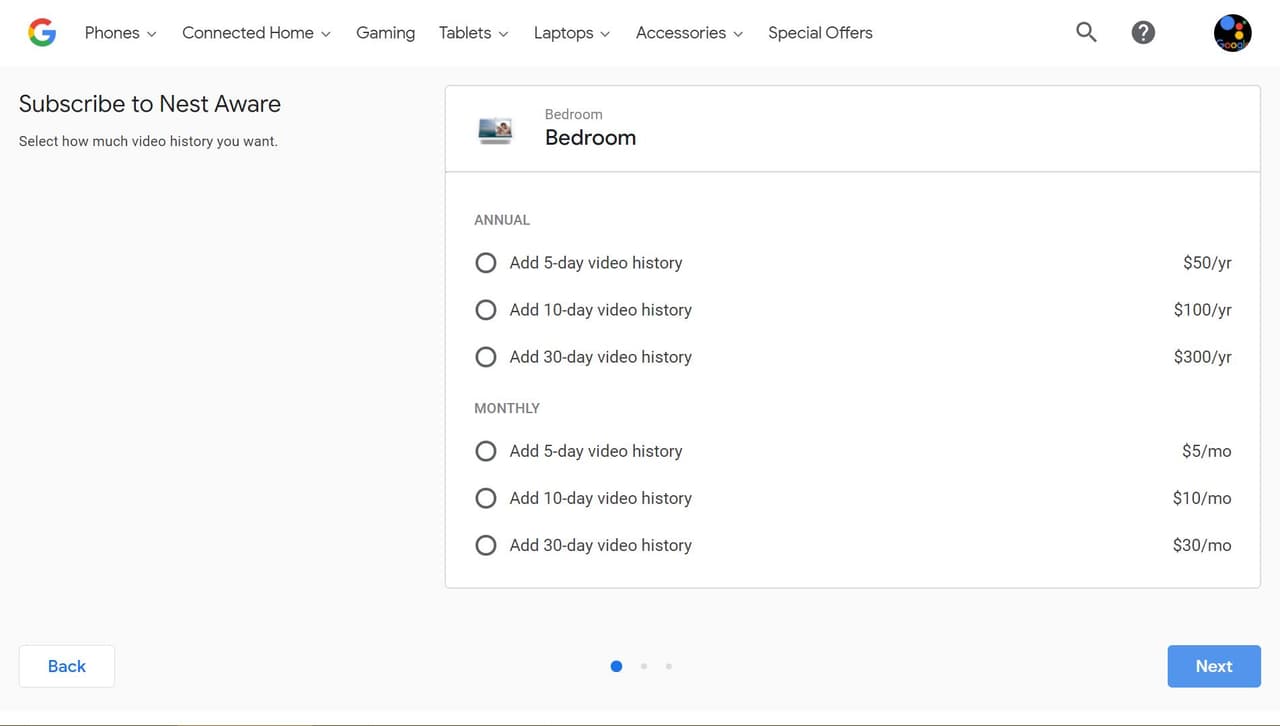Viewport: 1280px width, 726px height.
Task: Expand the Connected Home dropdown
Action: (256, 33)
